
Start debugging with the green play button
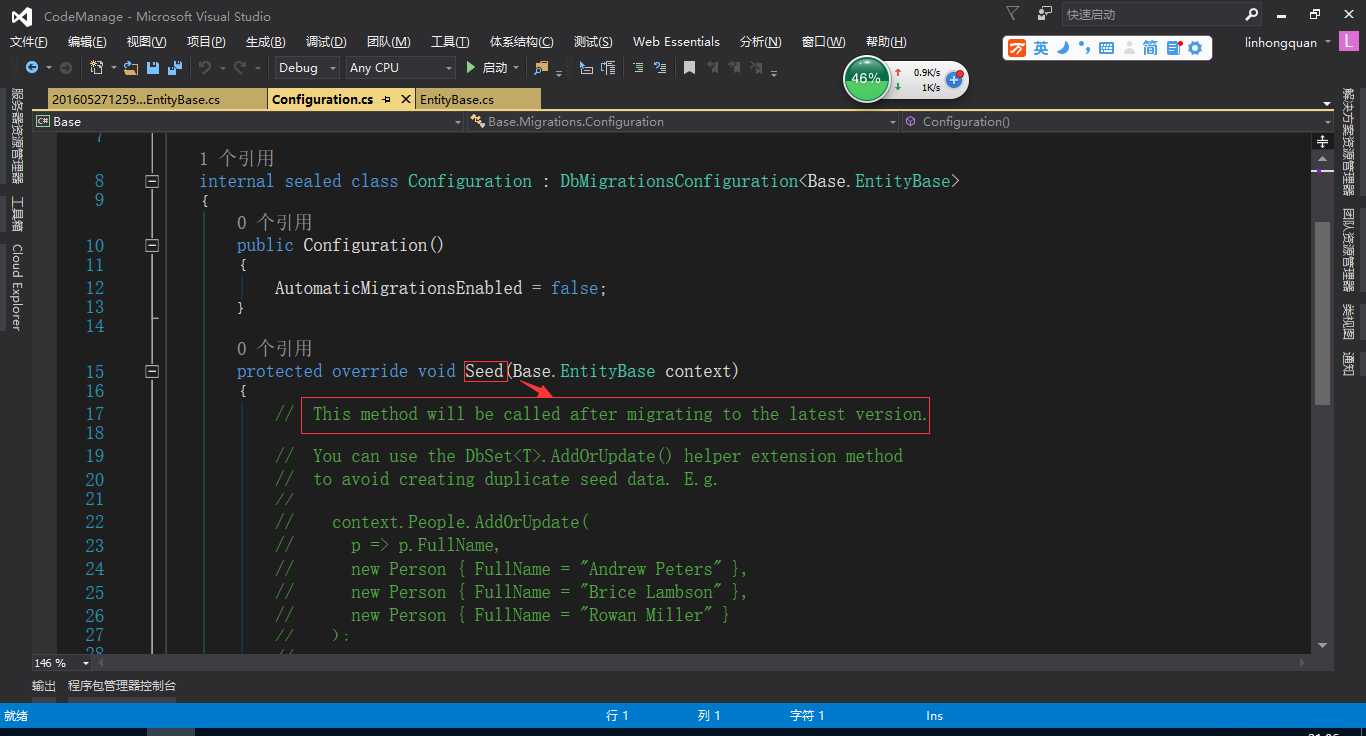(x=471, y=67)
